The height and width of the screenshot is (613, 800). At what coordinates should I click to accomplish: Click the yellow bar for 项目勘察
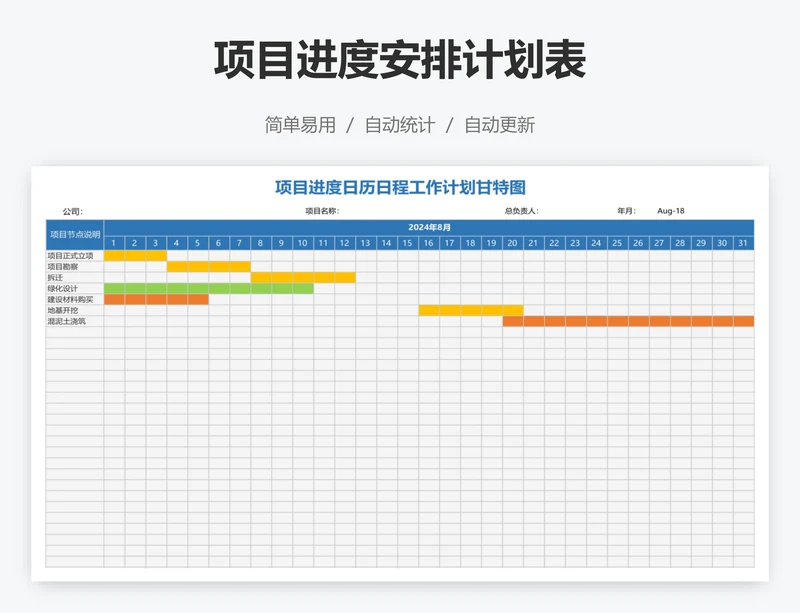pos(209,266)
